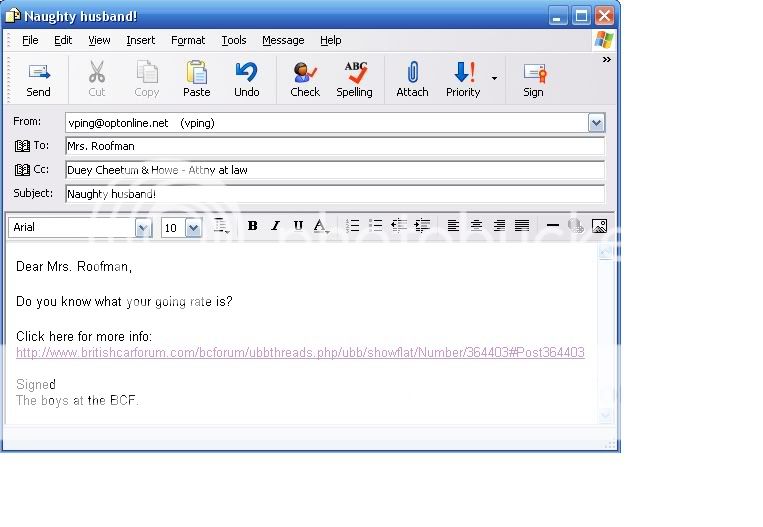Click the Undo arrow icon

pos(246,79)
